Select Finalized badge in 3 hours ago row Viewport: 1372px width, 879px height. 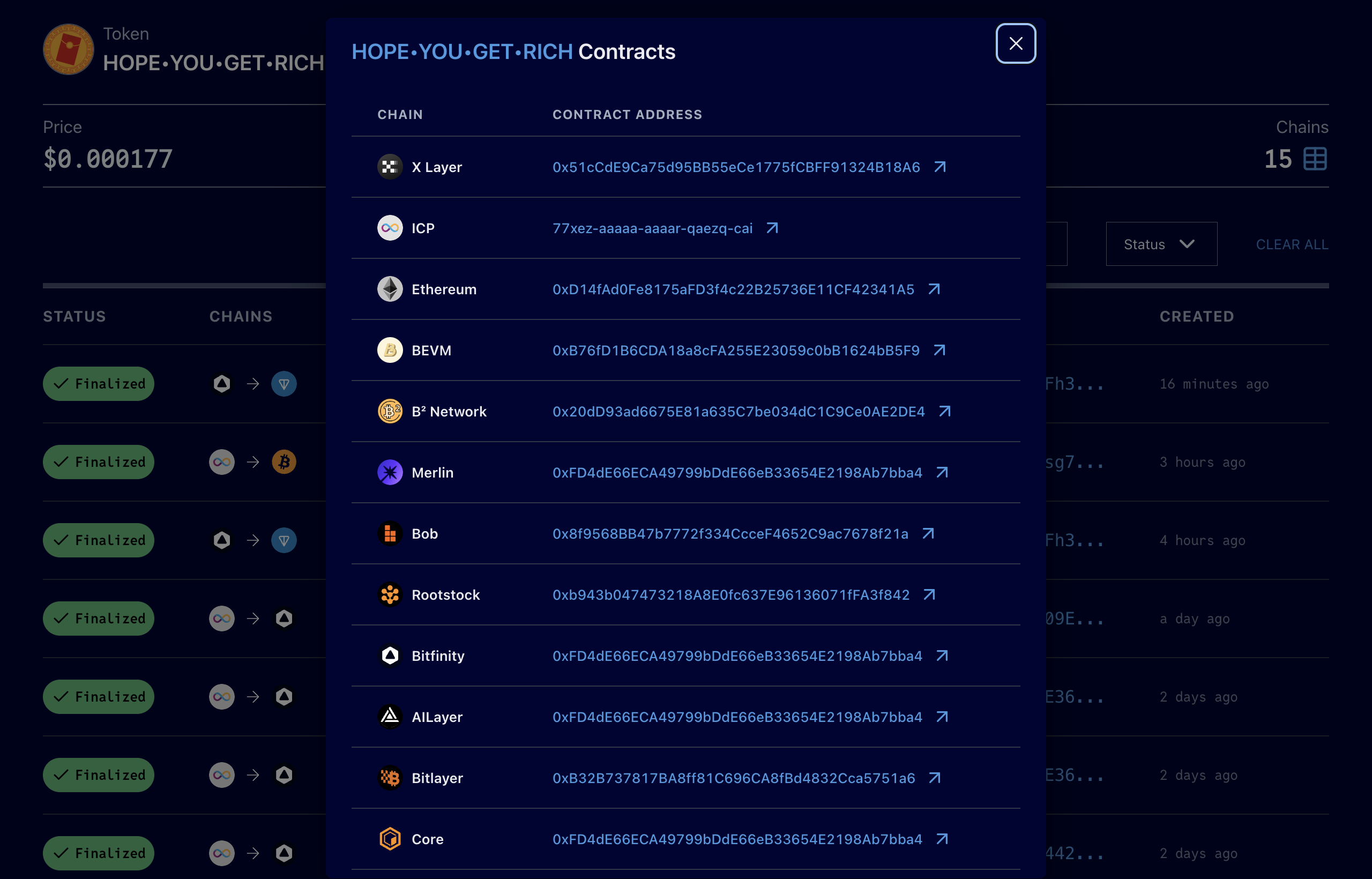click(98, 462)
